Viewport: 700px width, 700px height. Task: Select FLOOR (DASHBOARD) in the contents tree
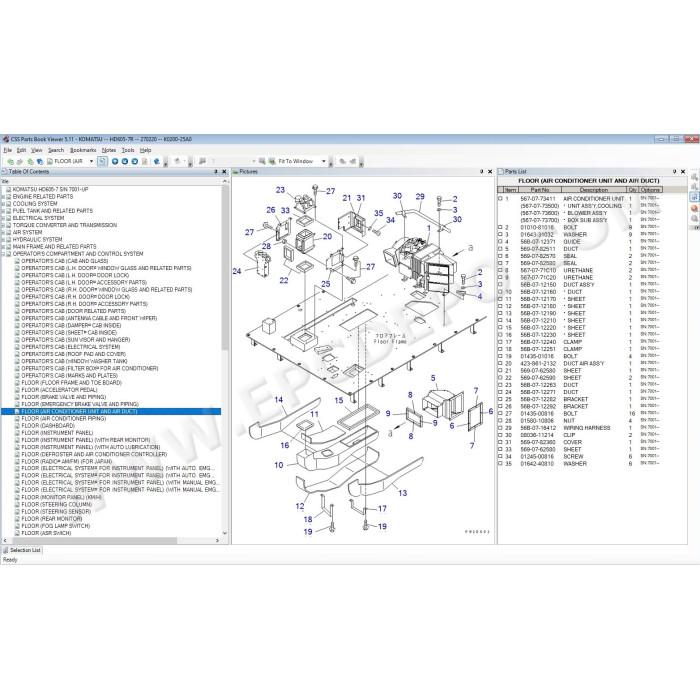click(x=48, y=425)
